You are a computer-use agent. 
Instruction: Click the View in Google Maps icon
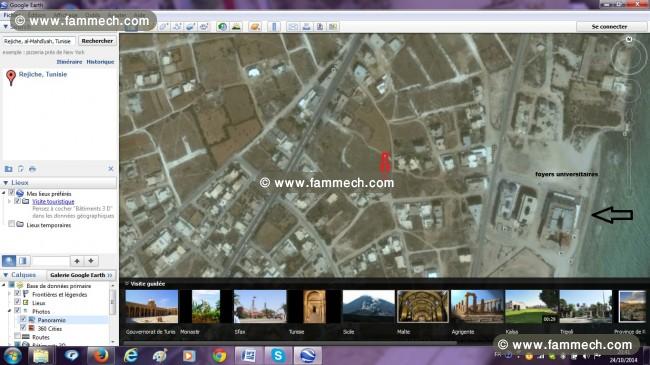tap(333, 27)
